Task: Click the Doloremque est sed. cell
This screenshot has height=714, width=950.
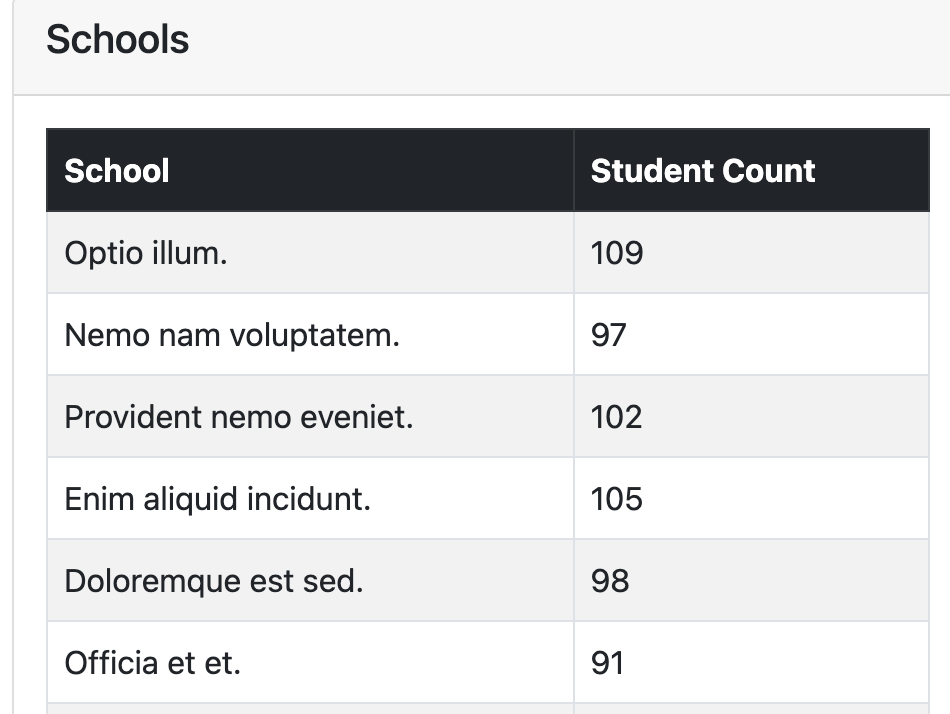Action: tap(310, 581)
